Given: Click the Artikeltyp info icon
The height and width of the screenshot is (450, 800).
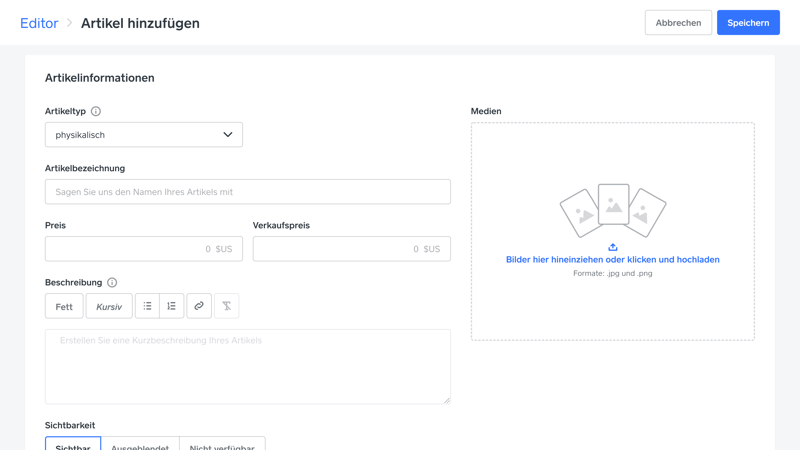Looking at the screenshot, I should (x=96, y=111).
